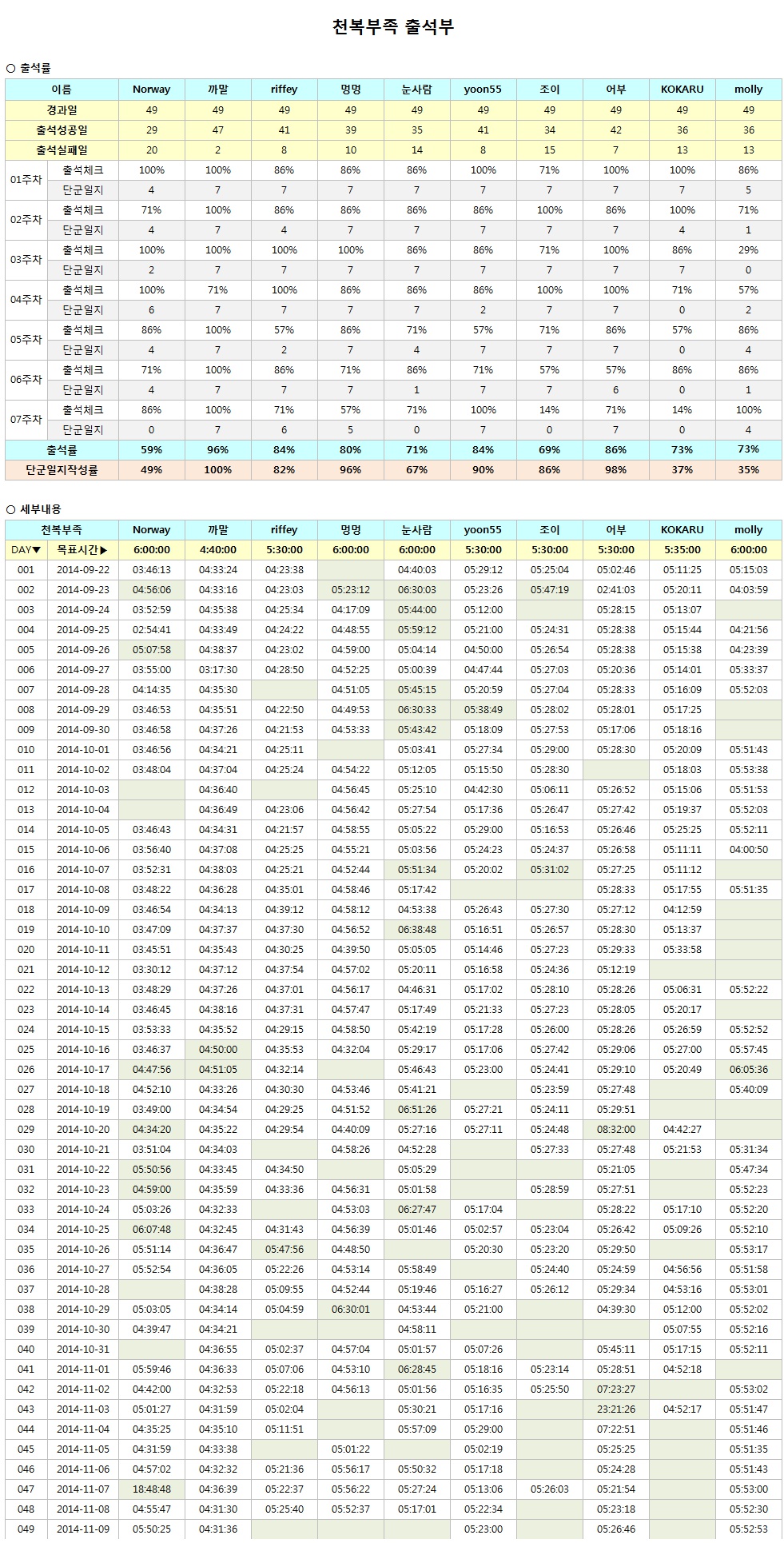
Task: Click the 06주차 week label
Action: coord(26,380)
